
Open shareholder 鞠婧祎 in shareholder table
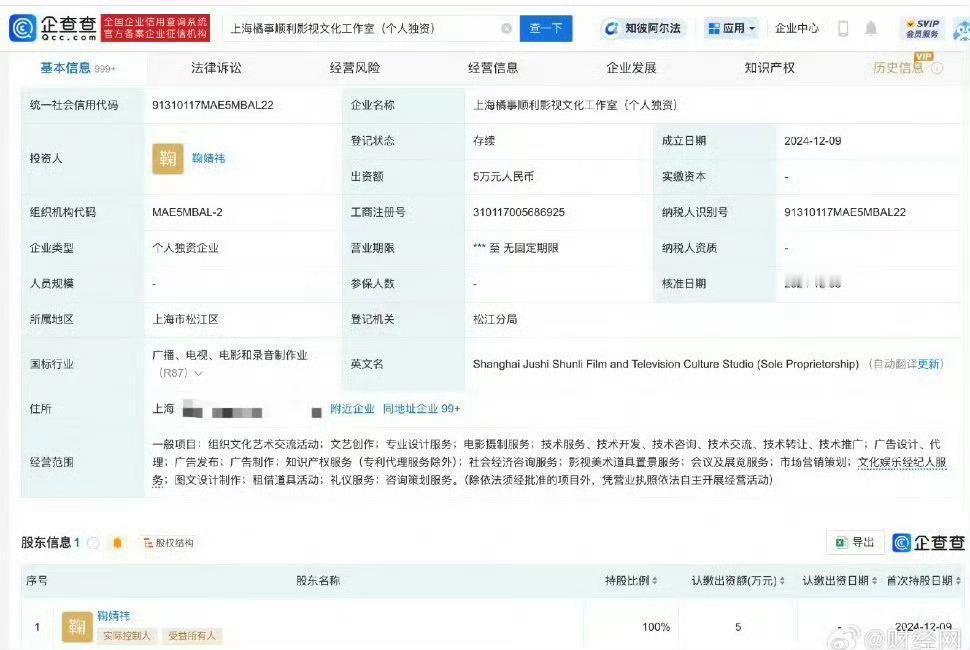[x=114, y=616]
